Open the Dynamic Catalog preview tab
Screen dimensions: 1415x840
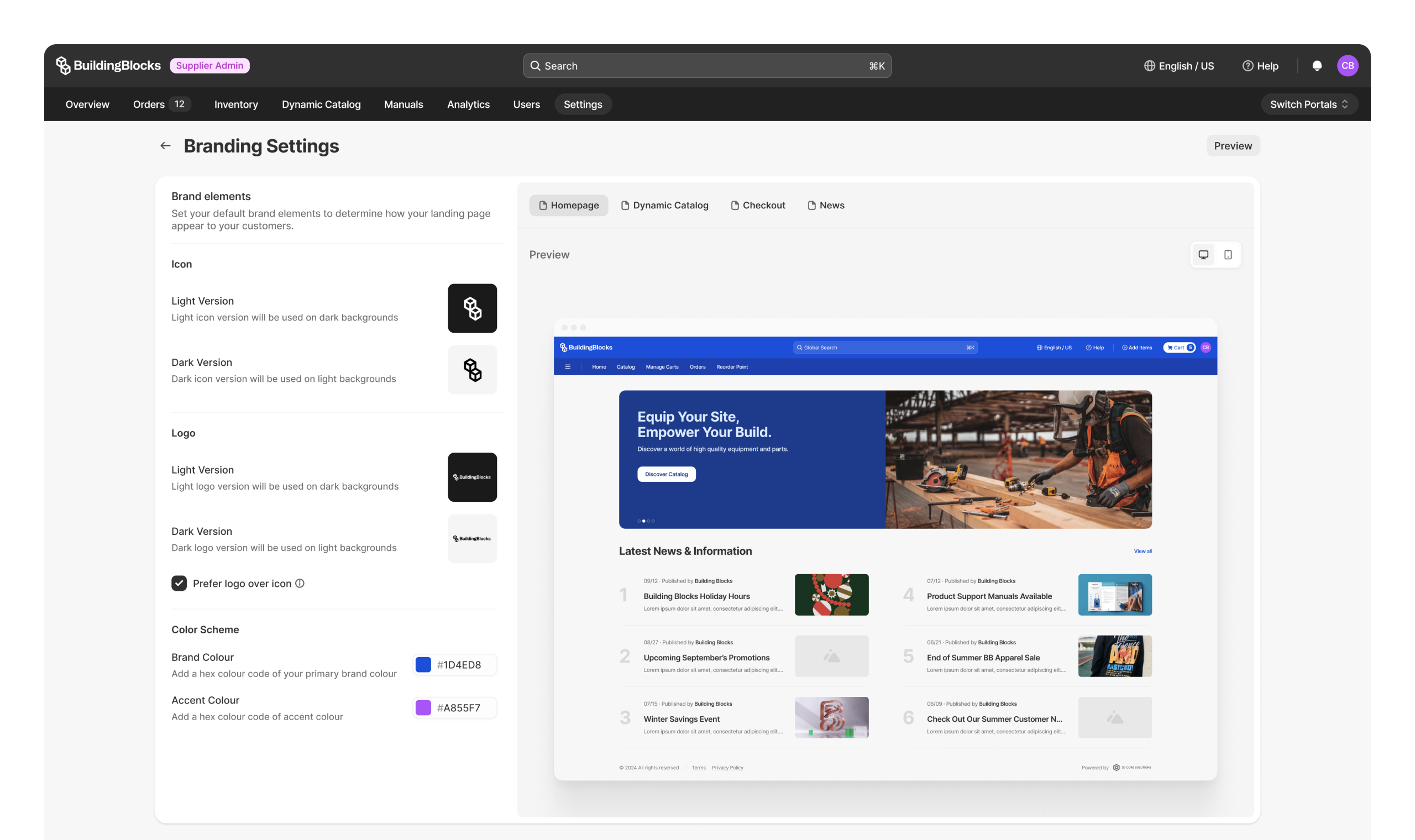(x=664, y=206)
